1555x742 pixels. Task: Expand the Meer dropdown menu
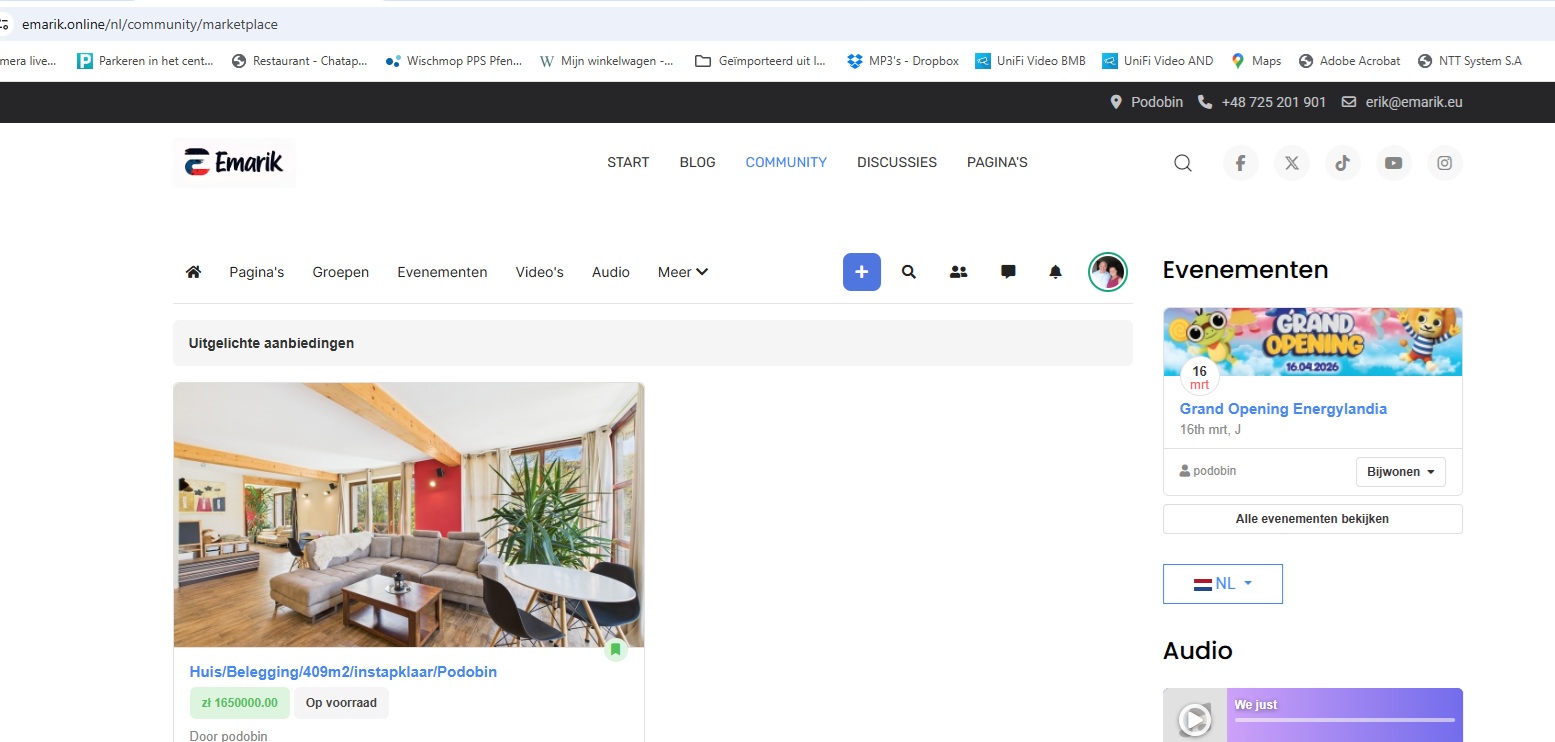click(x=683, y=272)
